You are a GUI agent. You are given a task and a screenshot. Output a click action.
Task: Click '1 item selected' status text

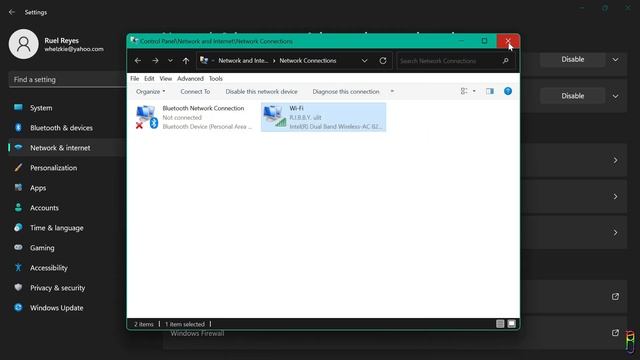click(x=185, y=324)
